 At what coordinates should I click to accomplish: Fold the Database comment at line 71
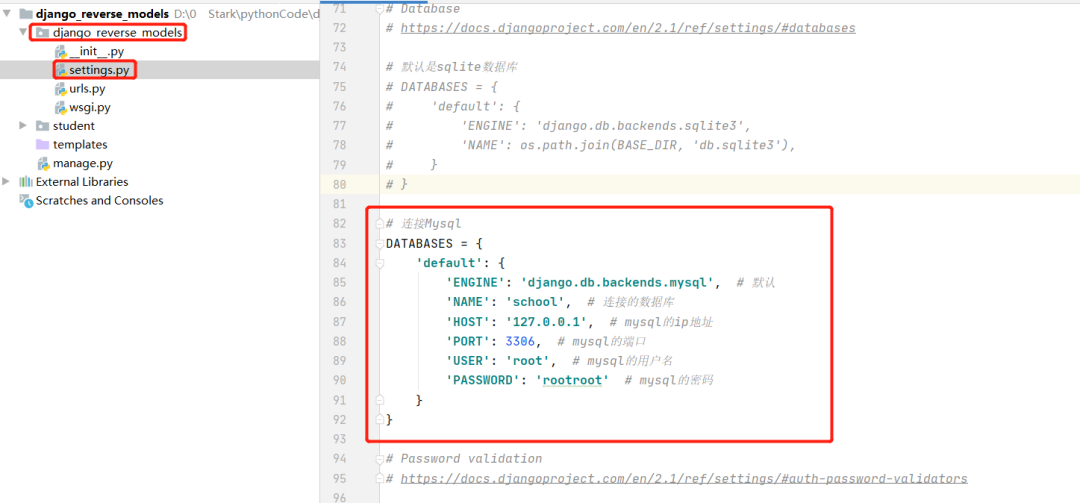380,10
